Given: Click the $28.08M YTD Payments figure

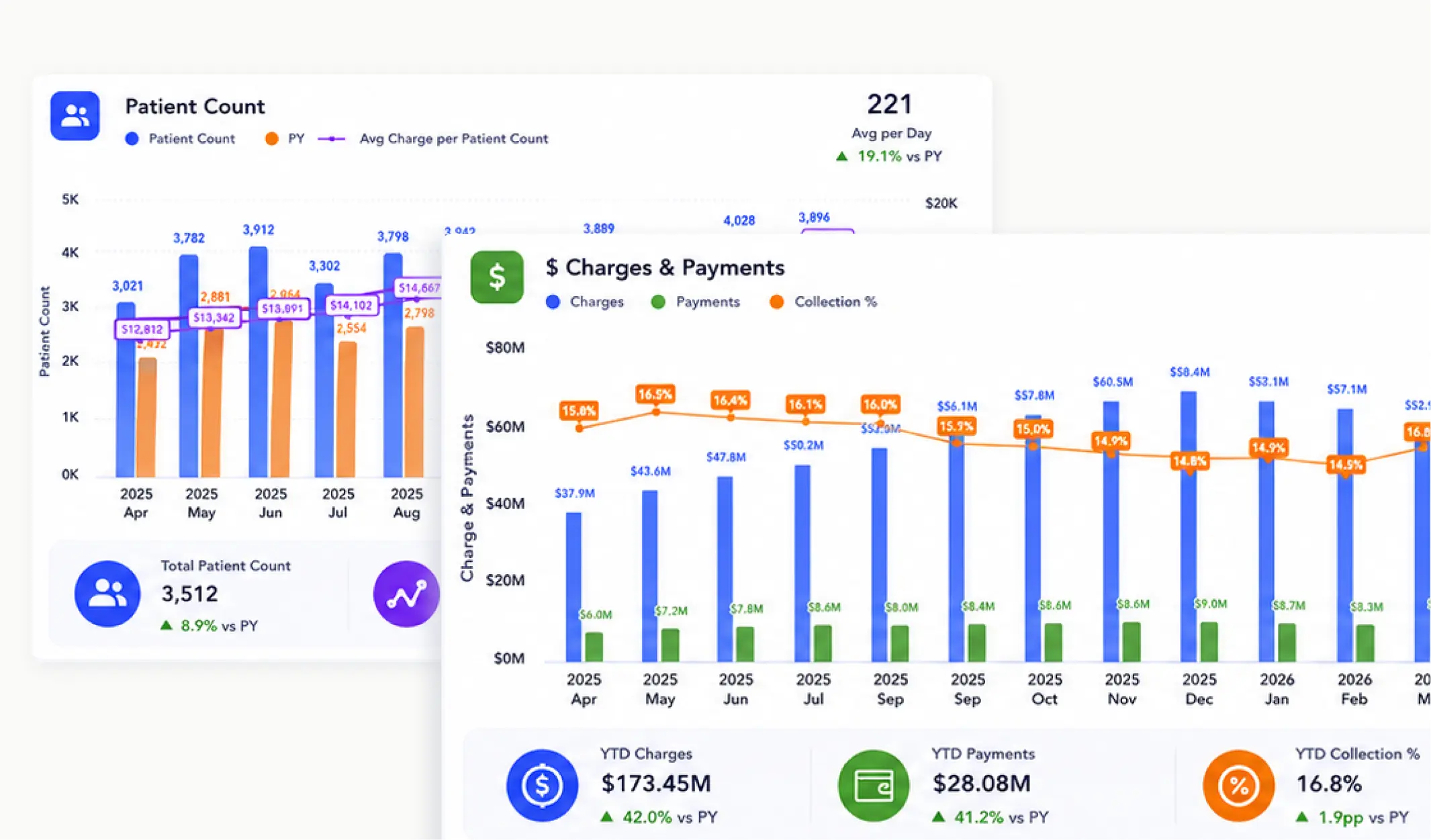Looking at the screenshot, I should tap(982, 784).
